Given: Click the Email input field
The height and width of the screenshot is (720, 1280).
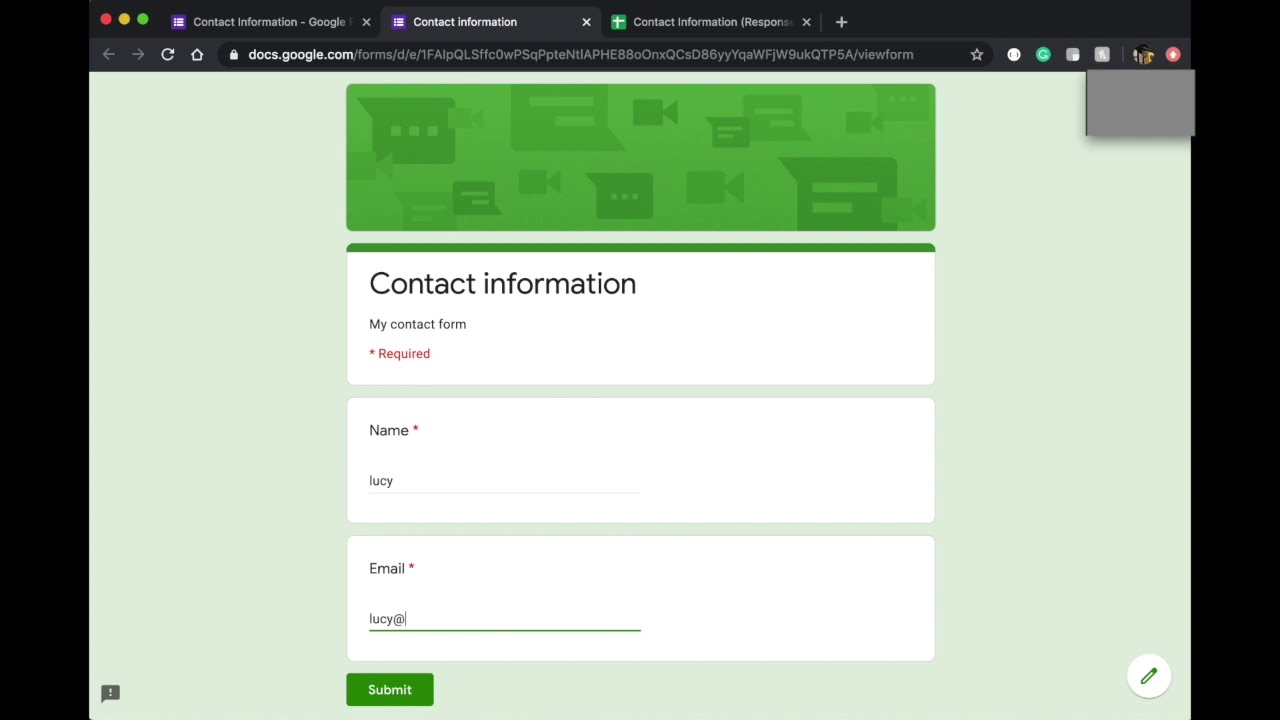Looking at the screenshot, I should (x=504, y=619).
